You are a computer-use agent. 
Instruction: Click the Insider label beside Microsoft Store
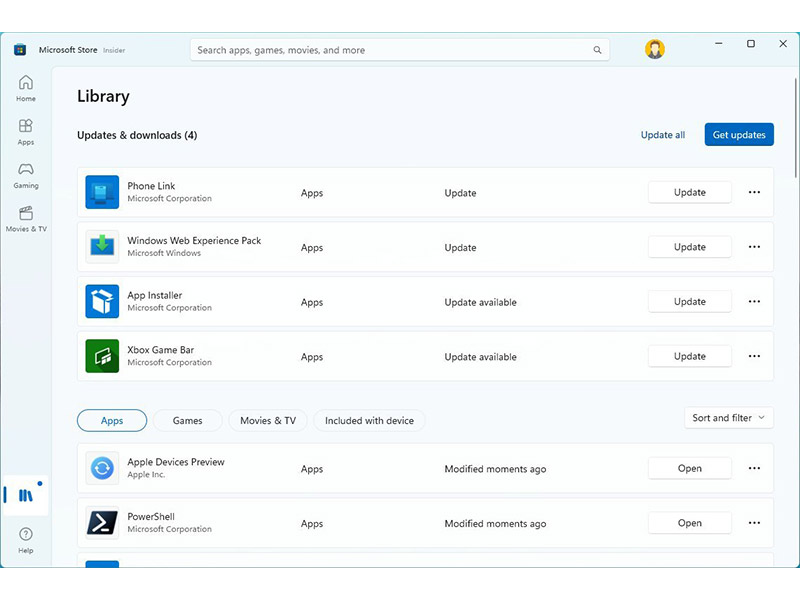coord(114,50)
